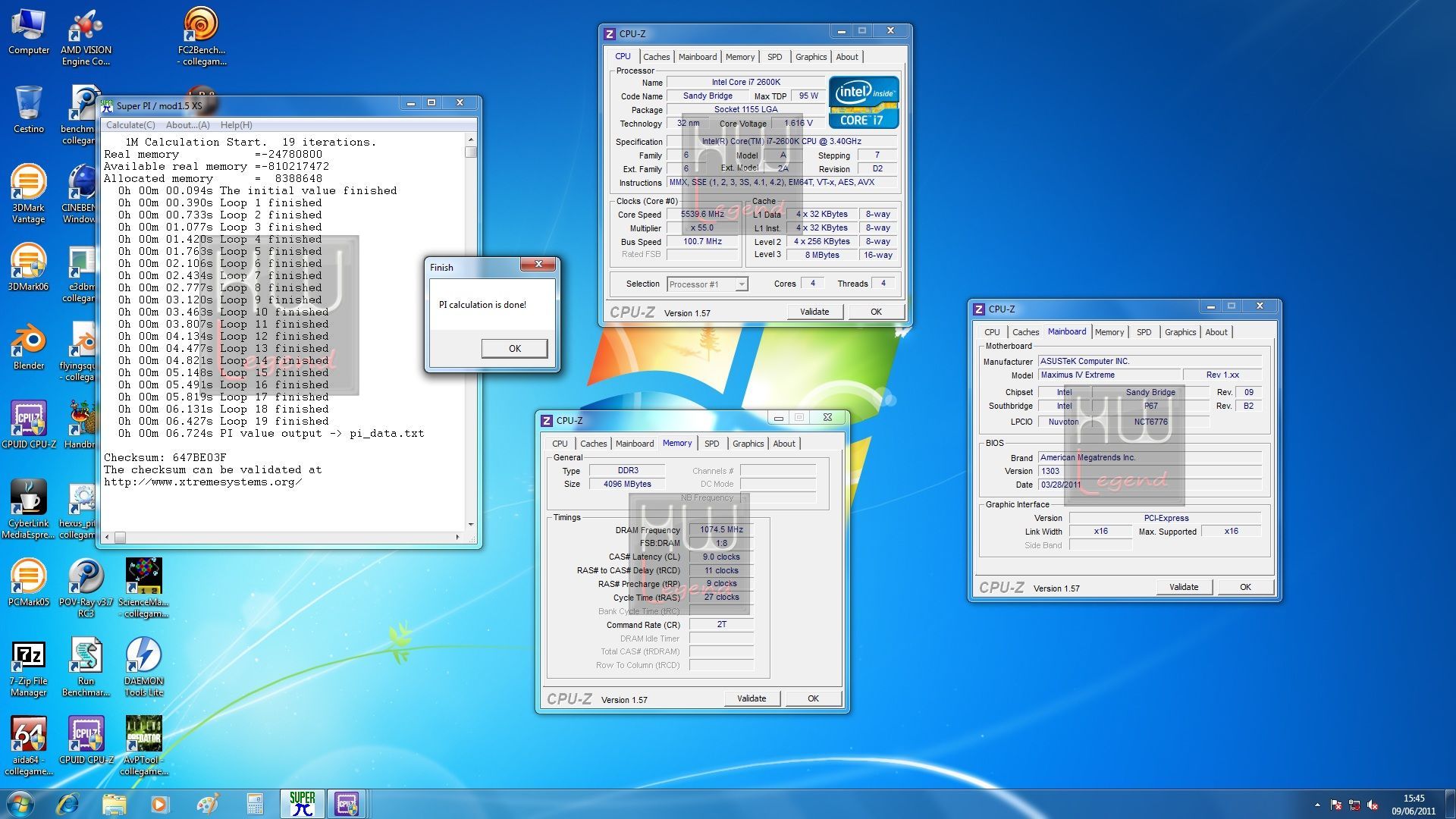Click the Multiplier value x 55.0

coord(703,228)
